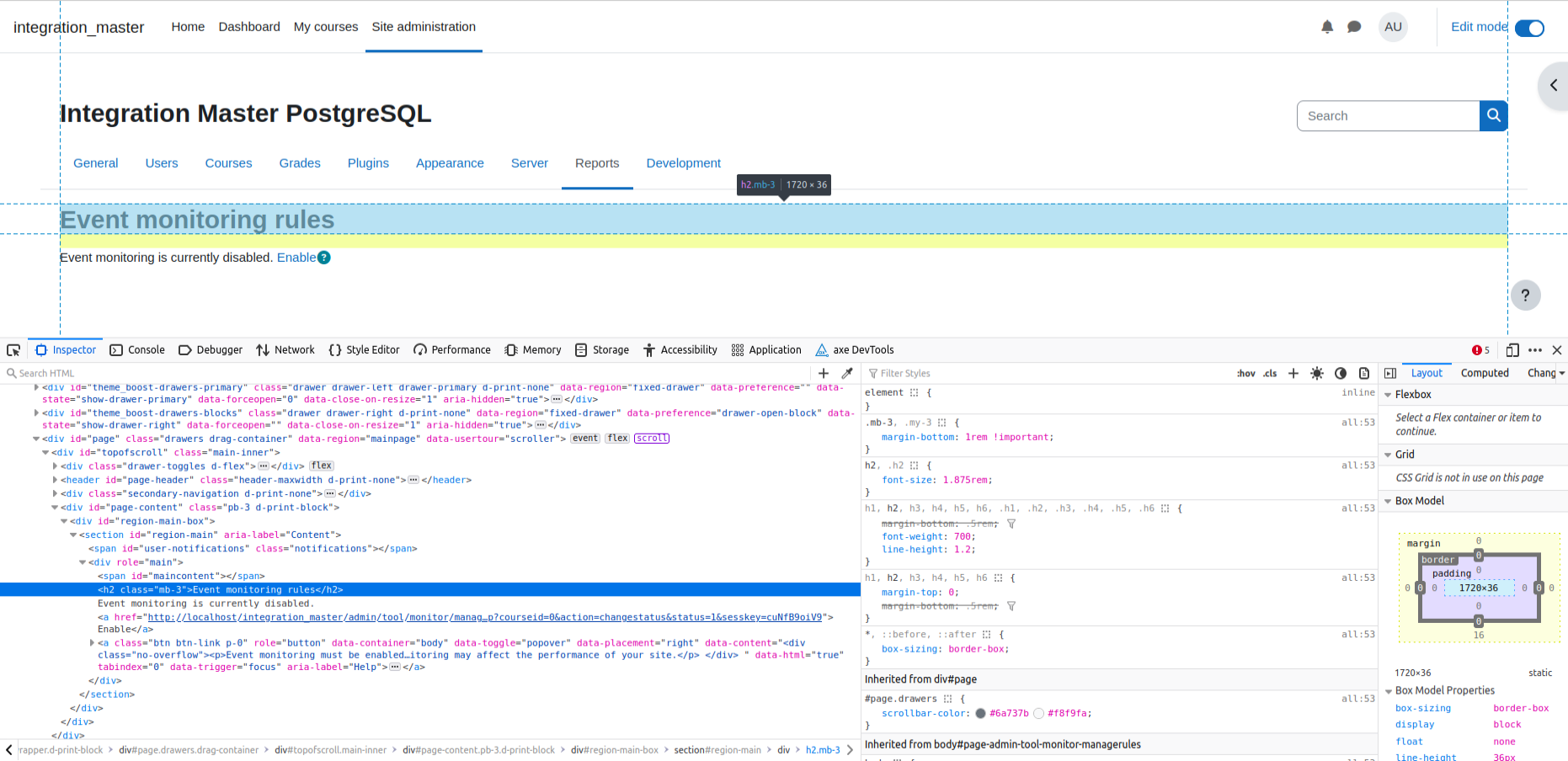This screenshot has height=761, width=1568.
Task: Open the Storage tab
Action: (602, 350)
